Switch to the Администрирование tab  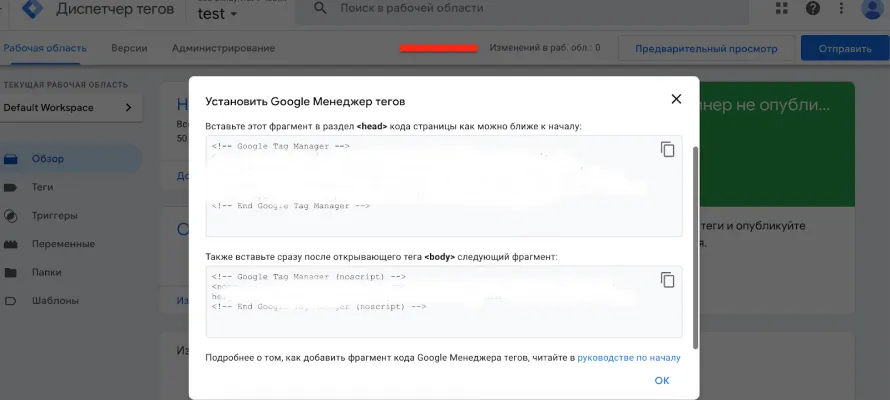(224, 48)
